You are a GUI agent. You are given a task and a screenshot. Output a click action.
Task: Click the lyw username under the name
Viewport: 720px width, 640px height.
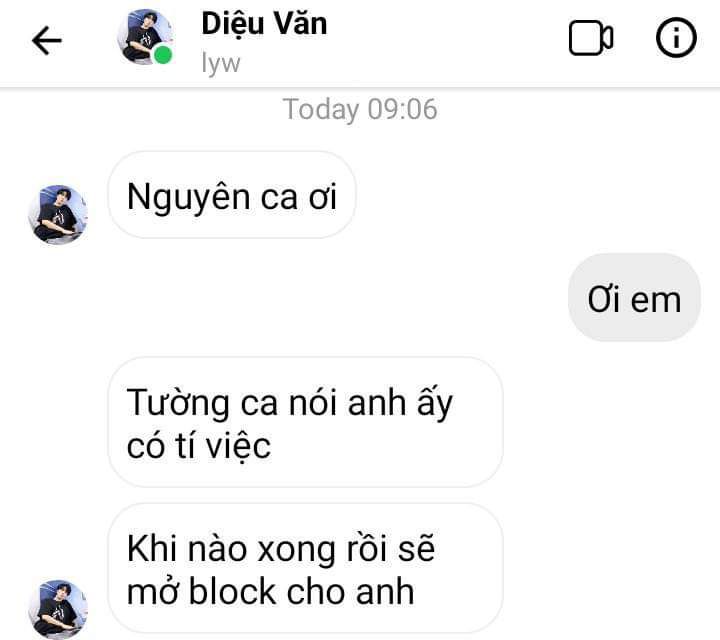221,63
